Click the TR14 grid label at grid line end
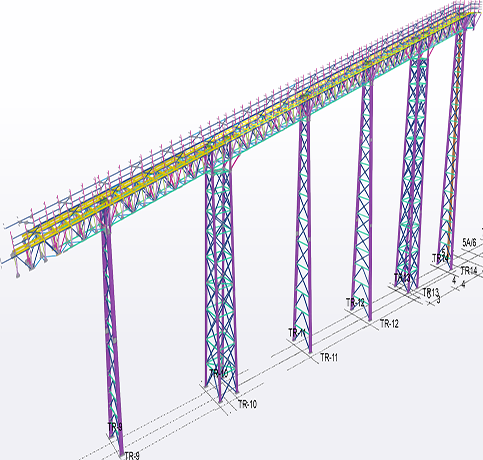This screenshot has width=483, height=460. tap(469, 271)
